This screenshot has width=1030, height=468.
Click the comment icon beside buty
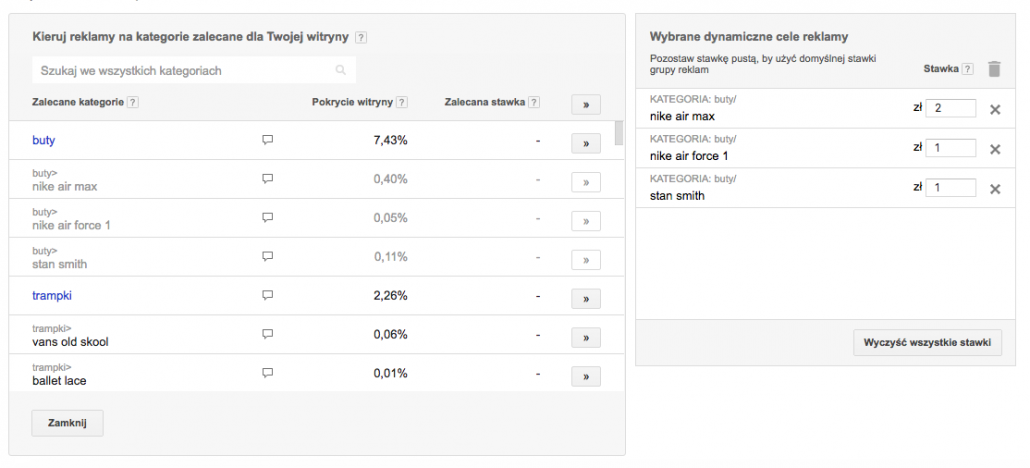pyautogui.click(x=267, y=141)
